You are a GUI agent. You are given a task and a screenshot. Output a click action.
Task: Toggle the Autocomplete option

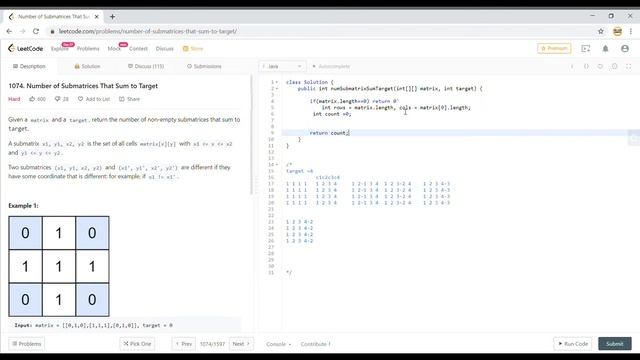point(331,66)
